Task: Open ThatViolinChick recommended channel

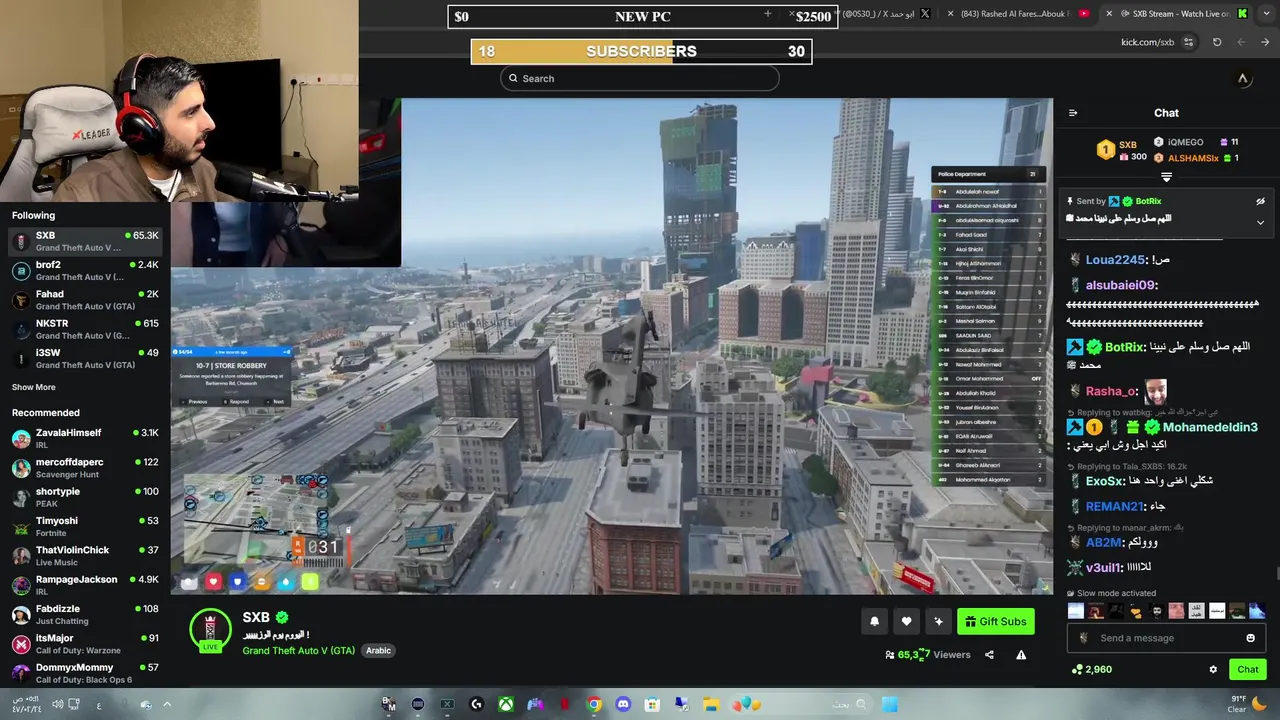Action: pyautogui.click(x=85, y=555)
